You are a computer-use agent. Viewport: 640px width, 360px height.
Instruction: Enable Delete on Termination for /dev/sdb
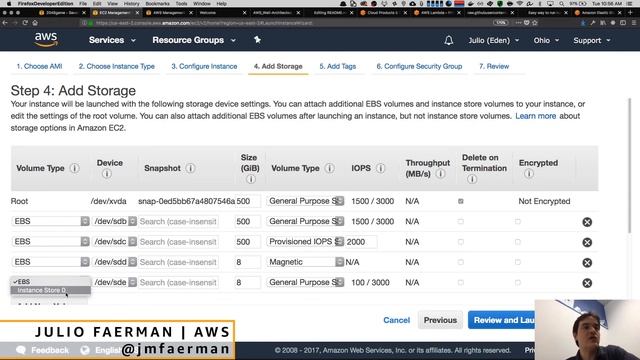[460, 221]
